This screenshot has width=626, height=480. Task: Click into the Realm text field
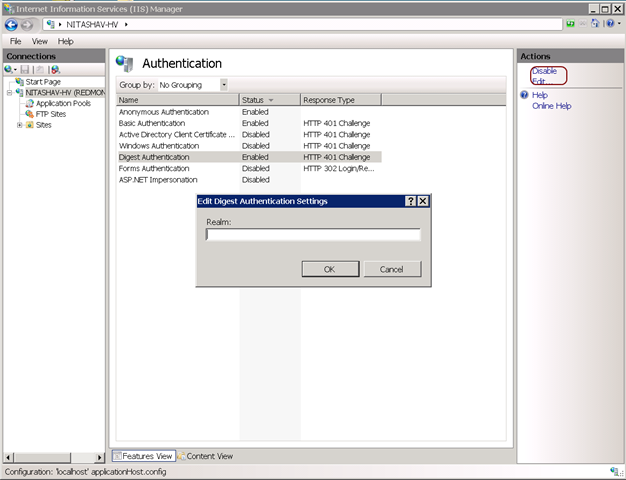[x=313, y=235]
